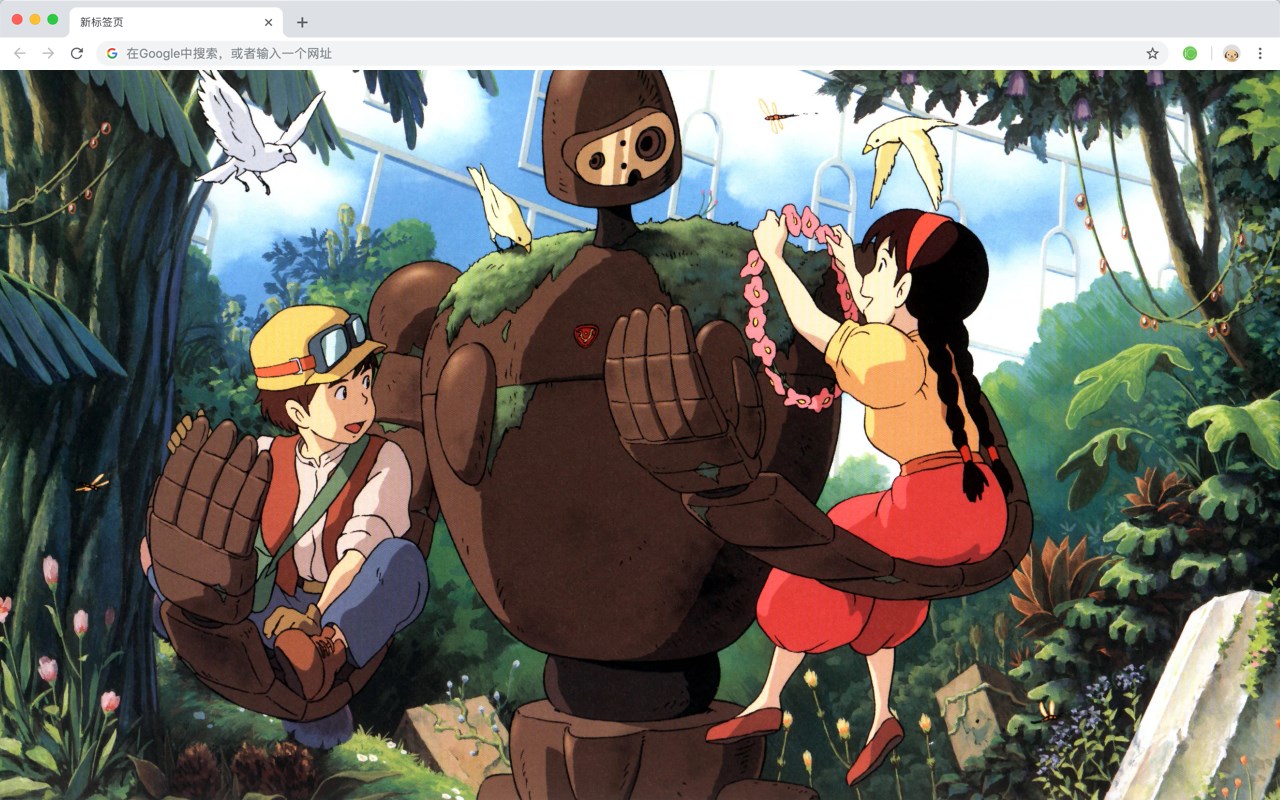This screenshot has height=800, width=1280.
Task: Reload the current page
Action: (x=77, y=53)
